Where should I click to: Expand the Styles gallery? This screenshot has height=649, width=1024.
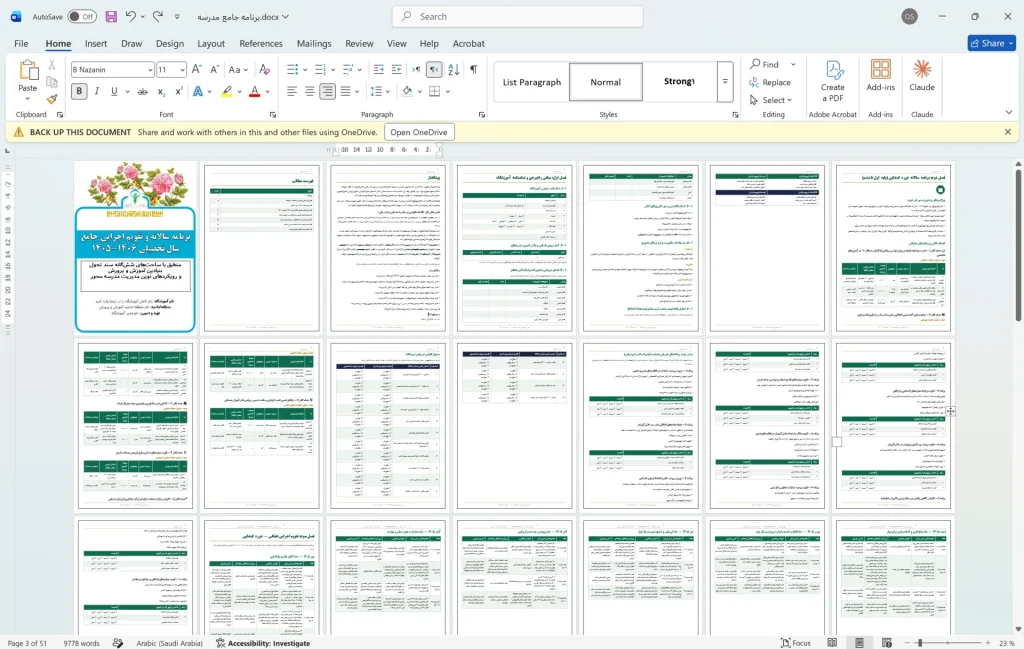[x=725, y=82]
